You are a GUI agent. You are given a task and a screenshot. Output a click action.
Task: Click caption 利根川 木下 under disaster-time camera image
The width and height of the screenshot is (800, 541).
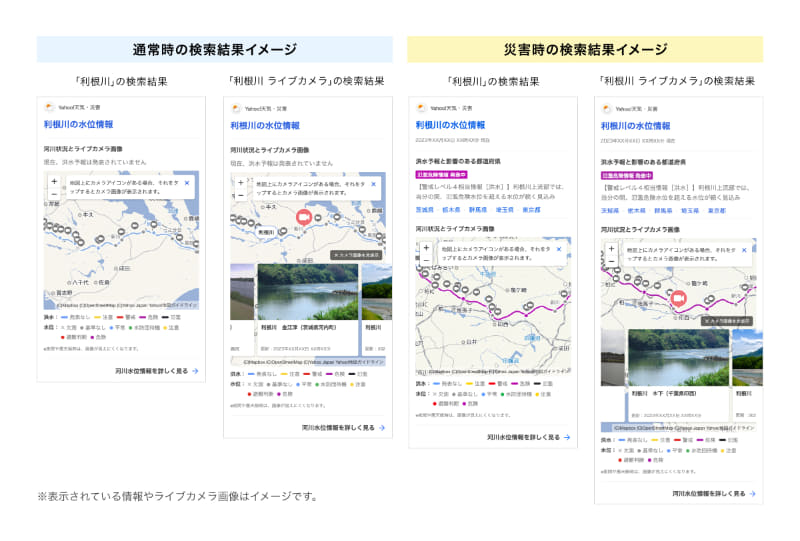pos(664,394)
